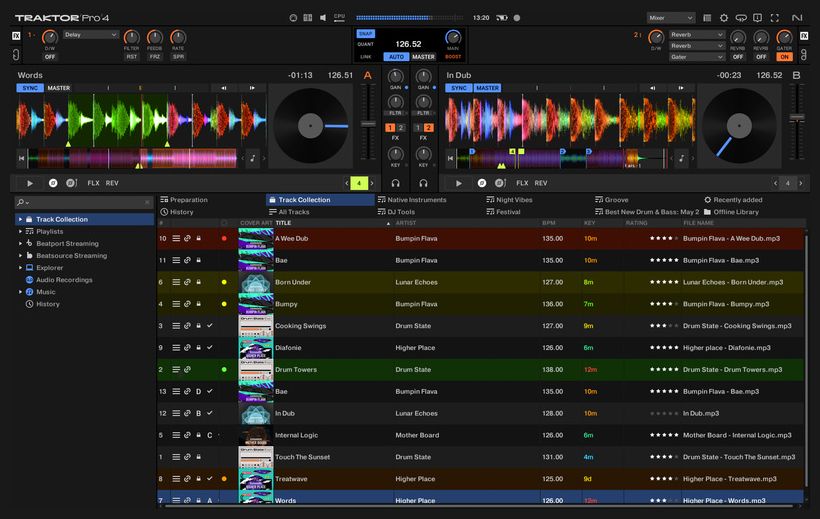Viewport: 820px width, 519px height.
Task: Click master MASTER clock button
Action: 423,57
